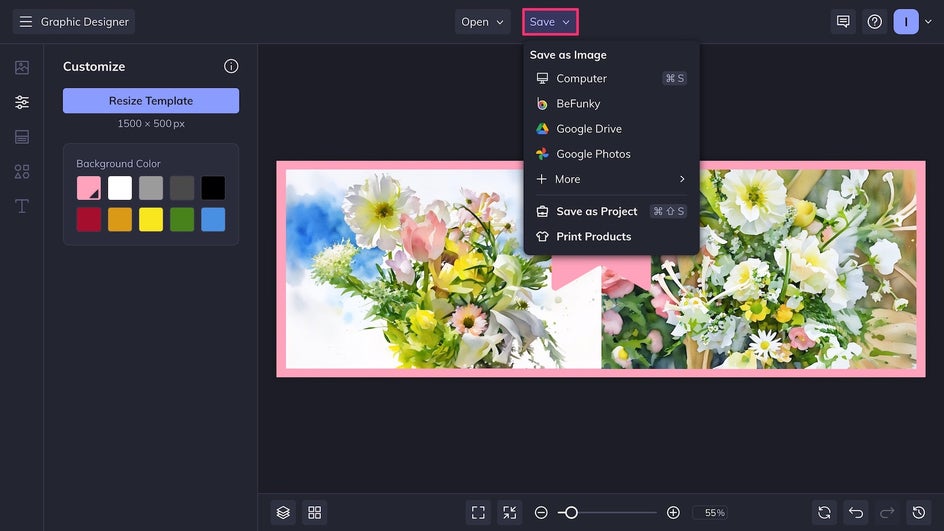Open the Image Manager sidebar tab

click(x=22, y=67)
